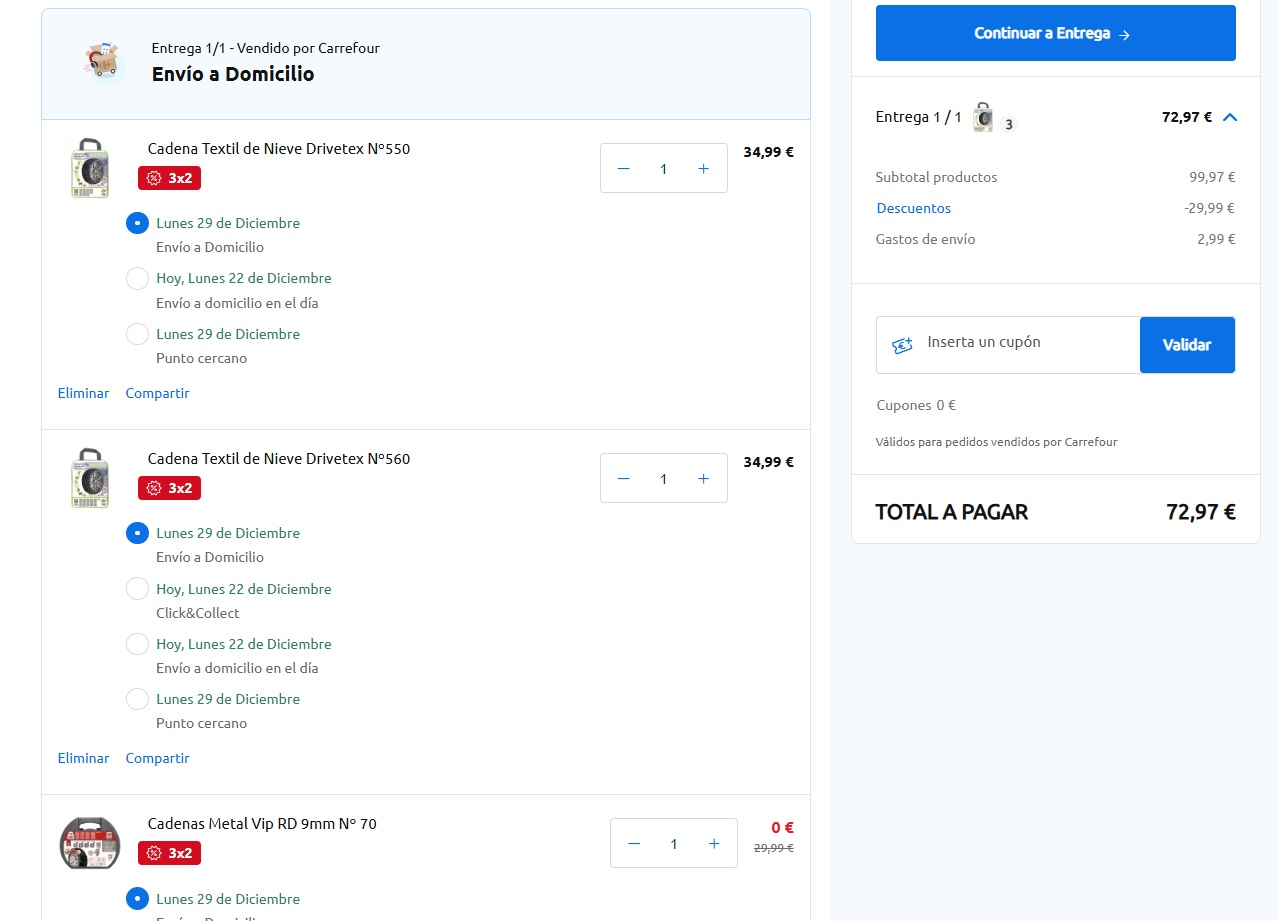Viewport: 1279px width, 921px height.
Task: Open Drivetex N°560 product thumbnail
Action: click(90, 478)
